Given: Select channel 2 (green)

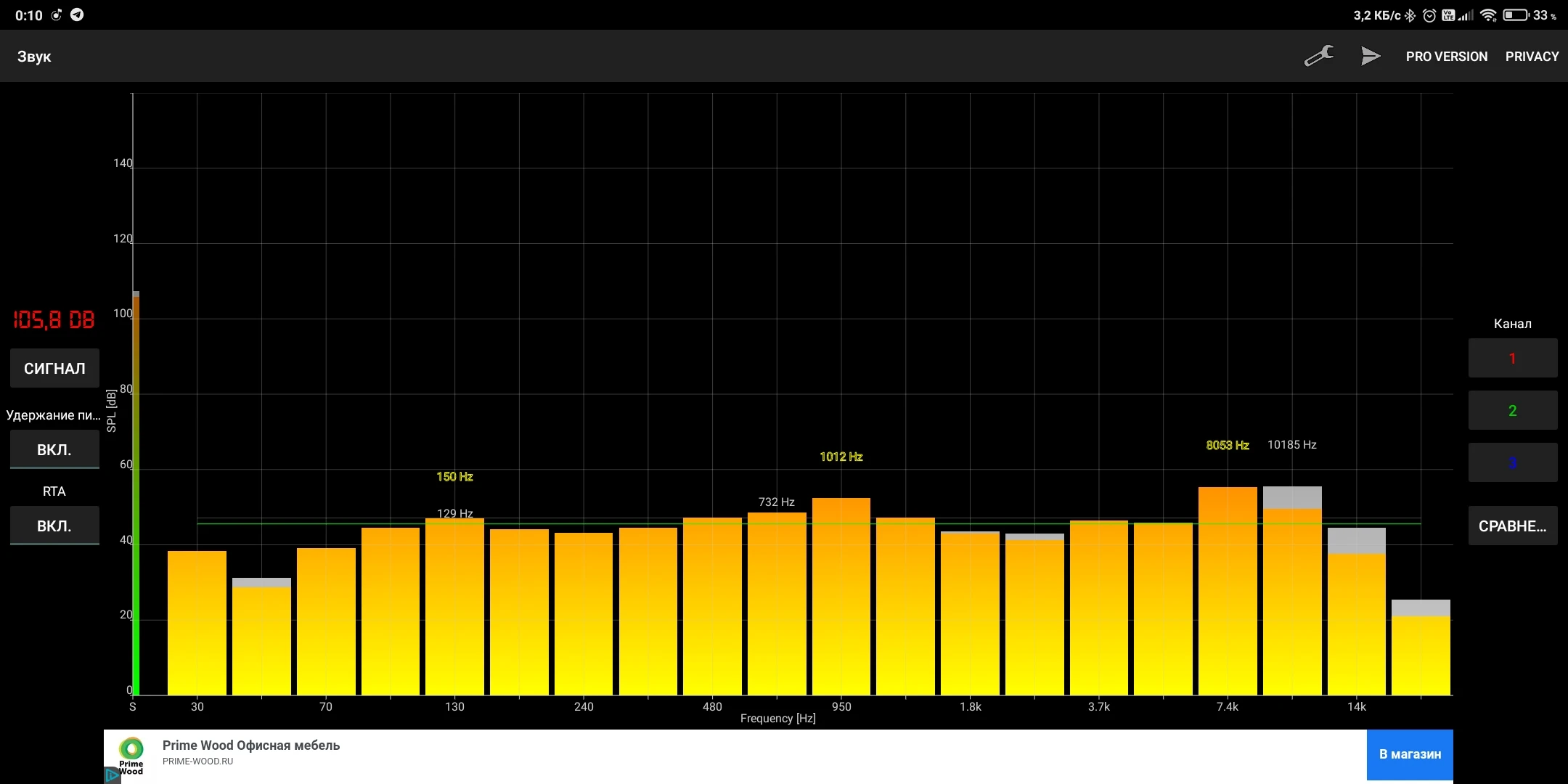Looking at the screenshot, I should (x=1512, y=410).
